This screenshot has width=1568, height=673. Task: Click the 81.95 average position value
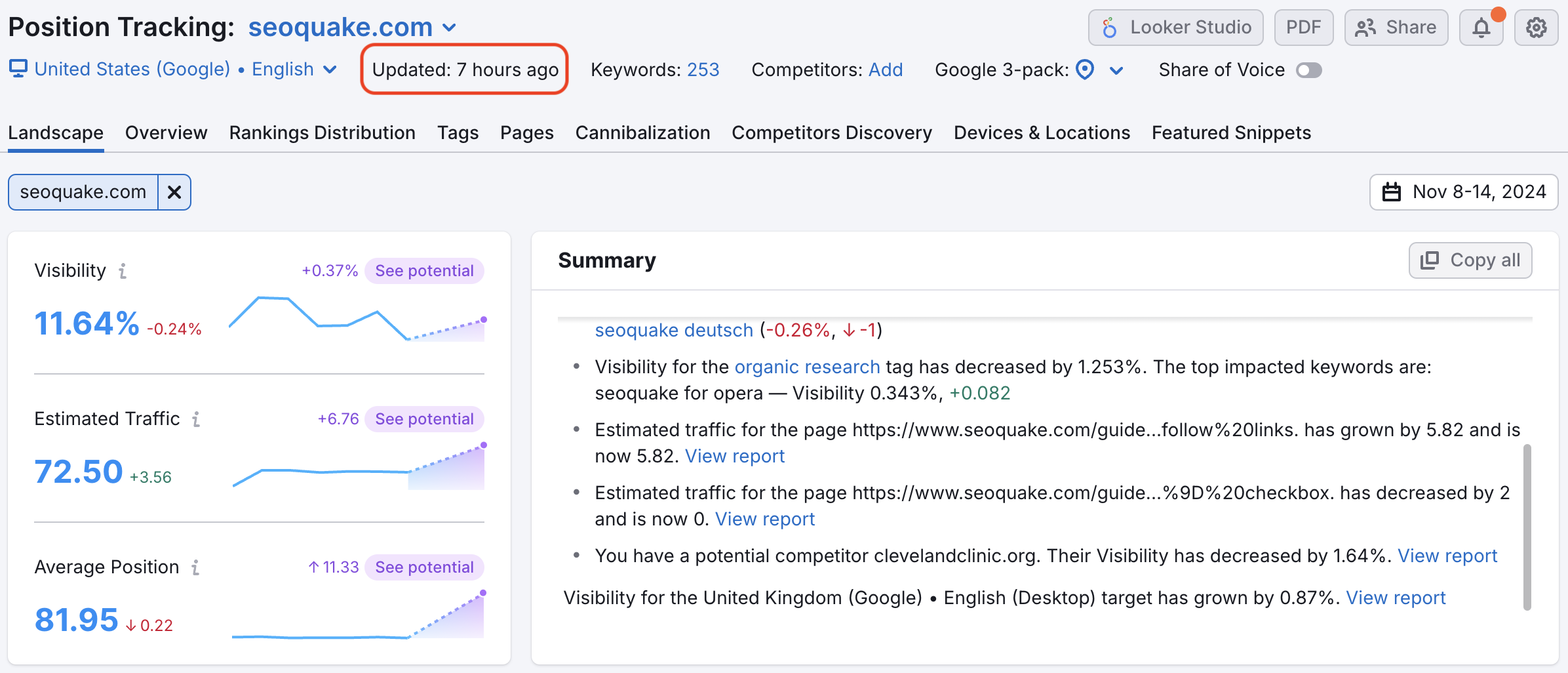tap(76, 620)
